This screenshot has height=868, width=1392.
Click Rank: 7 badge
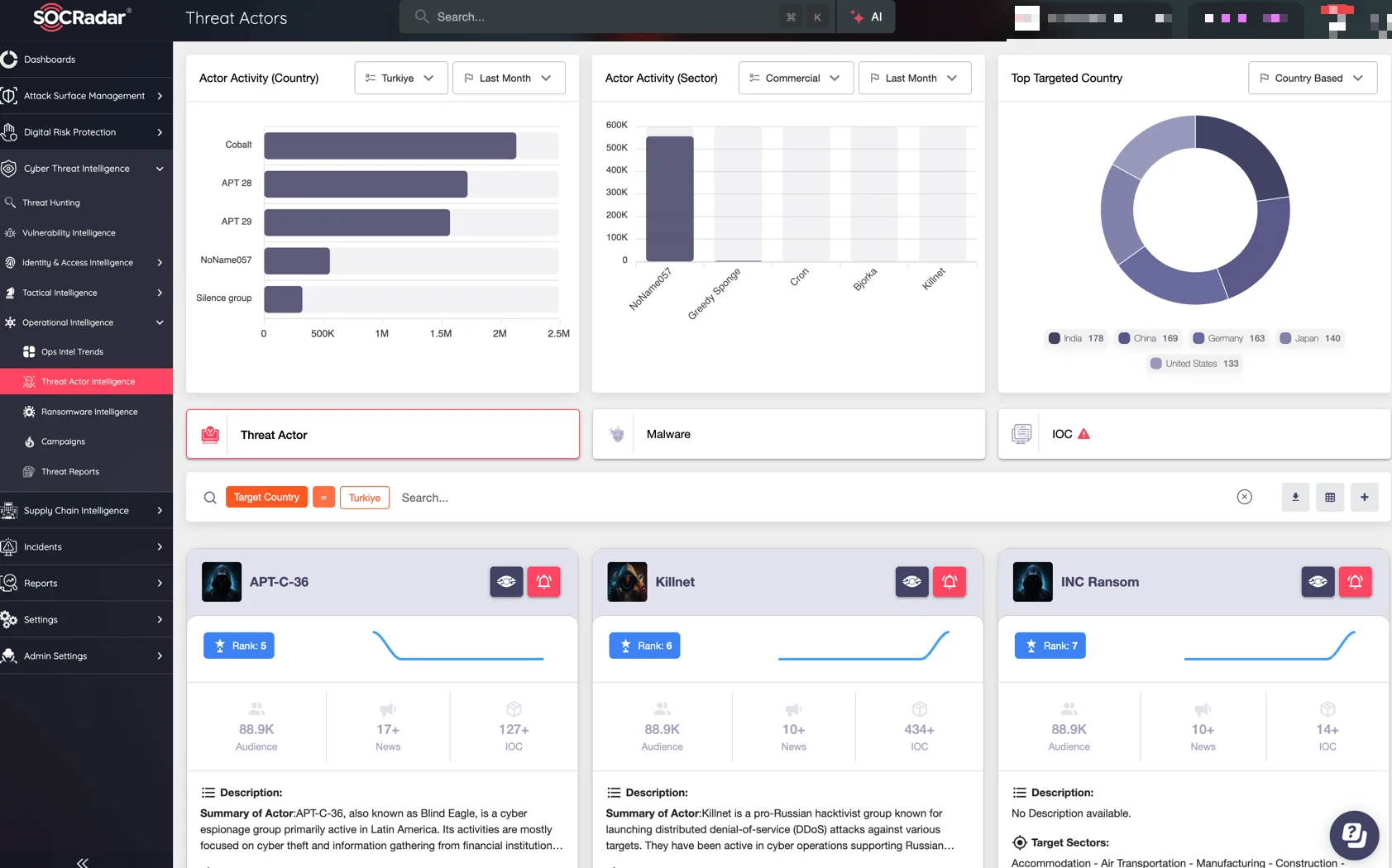click(x=1050, y=646)
